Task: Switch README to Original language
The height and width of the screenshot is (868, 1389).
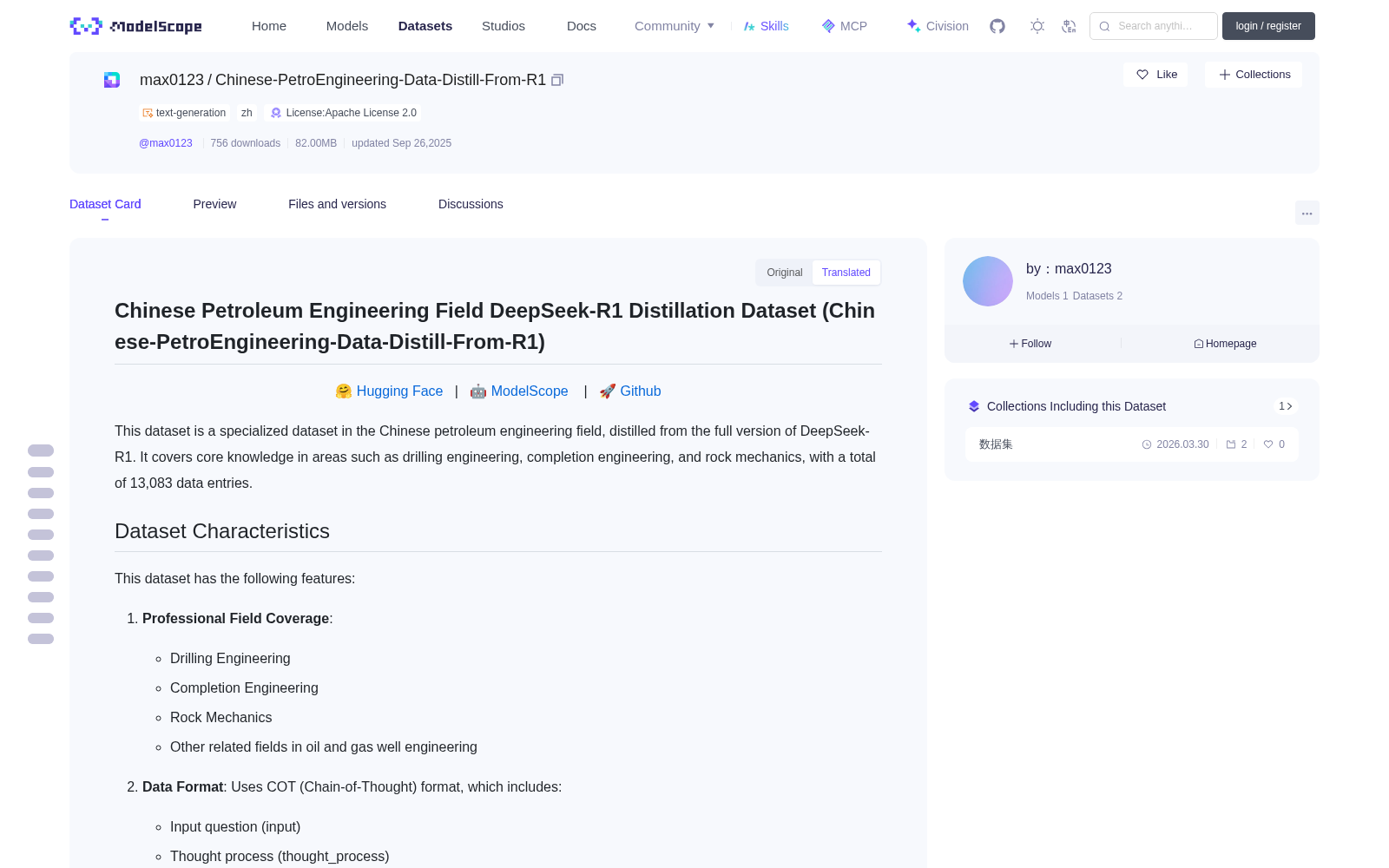Action: pos(785,273)
